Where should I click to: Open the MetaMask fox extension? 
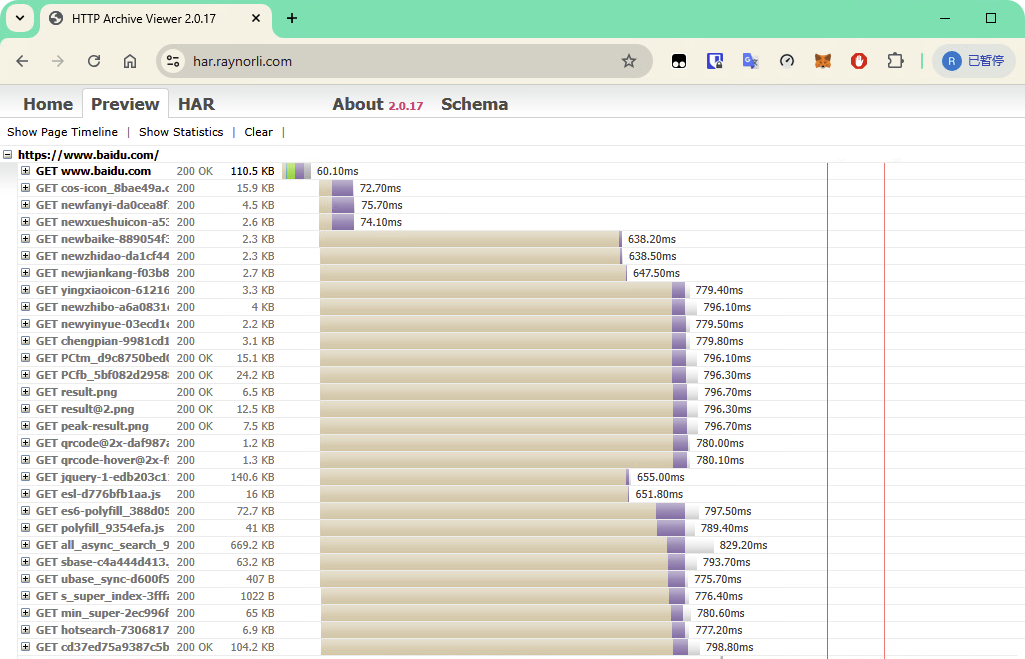coord(823,61)
